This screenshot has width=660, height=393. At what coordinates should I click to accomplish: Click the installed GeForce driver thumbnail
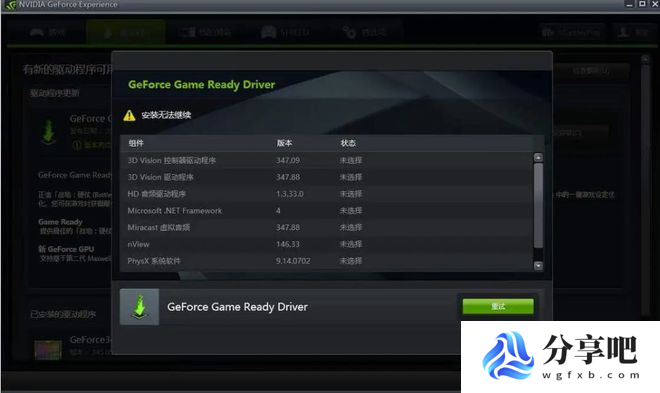(x=48, y=350)
